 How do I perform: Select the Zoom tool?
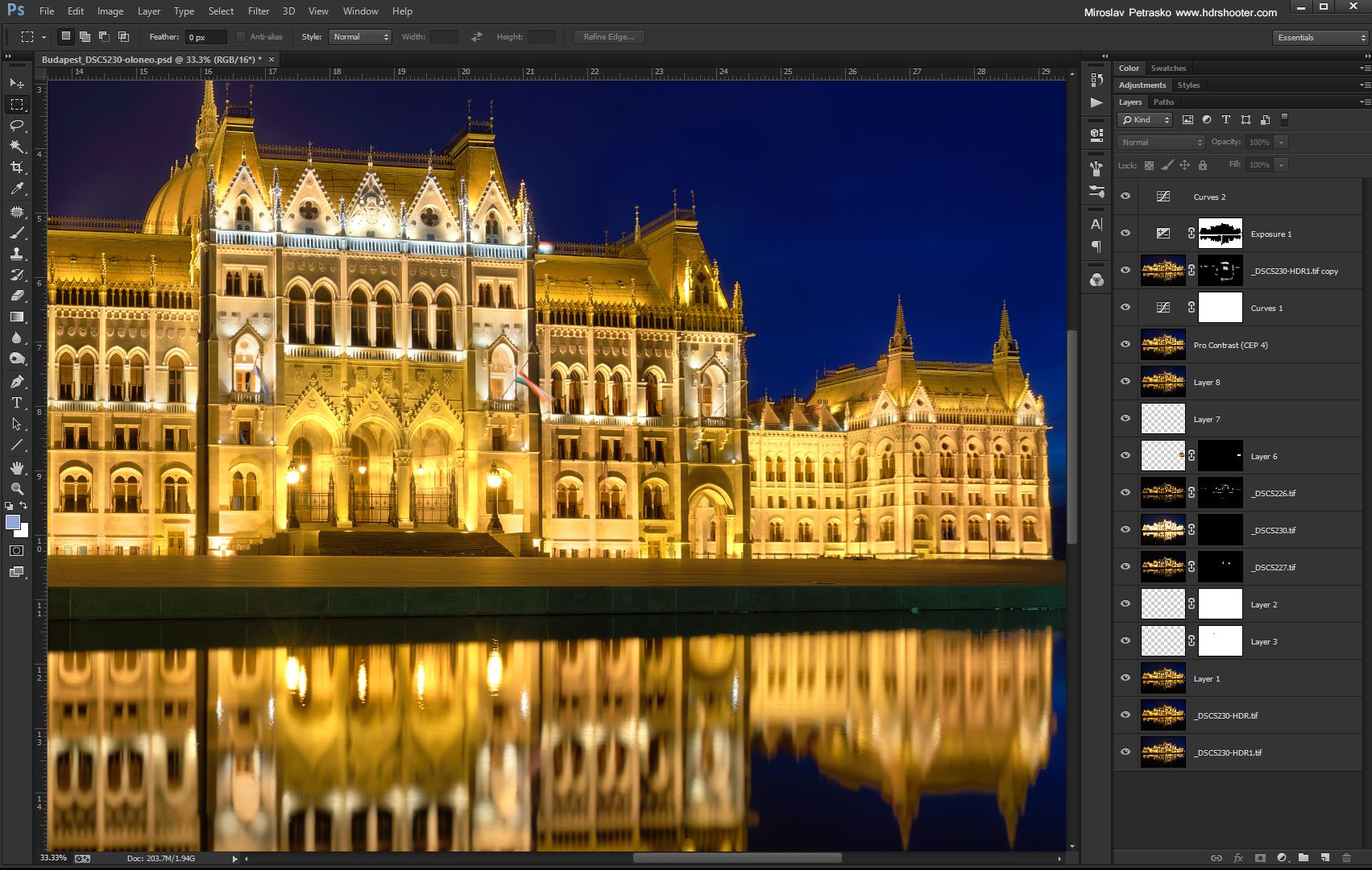point(17,489)
